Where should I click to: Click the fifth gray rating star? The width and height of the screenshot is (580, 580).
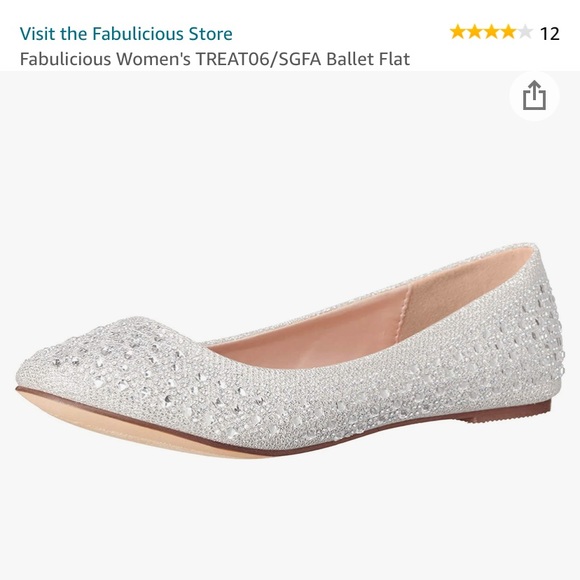pos(525,32)
